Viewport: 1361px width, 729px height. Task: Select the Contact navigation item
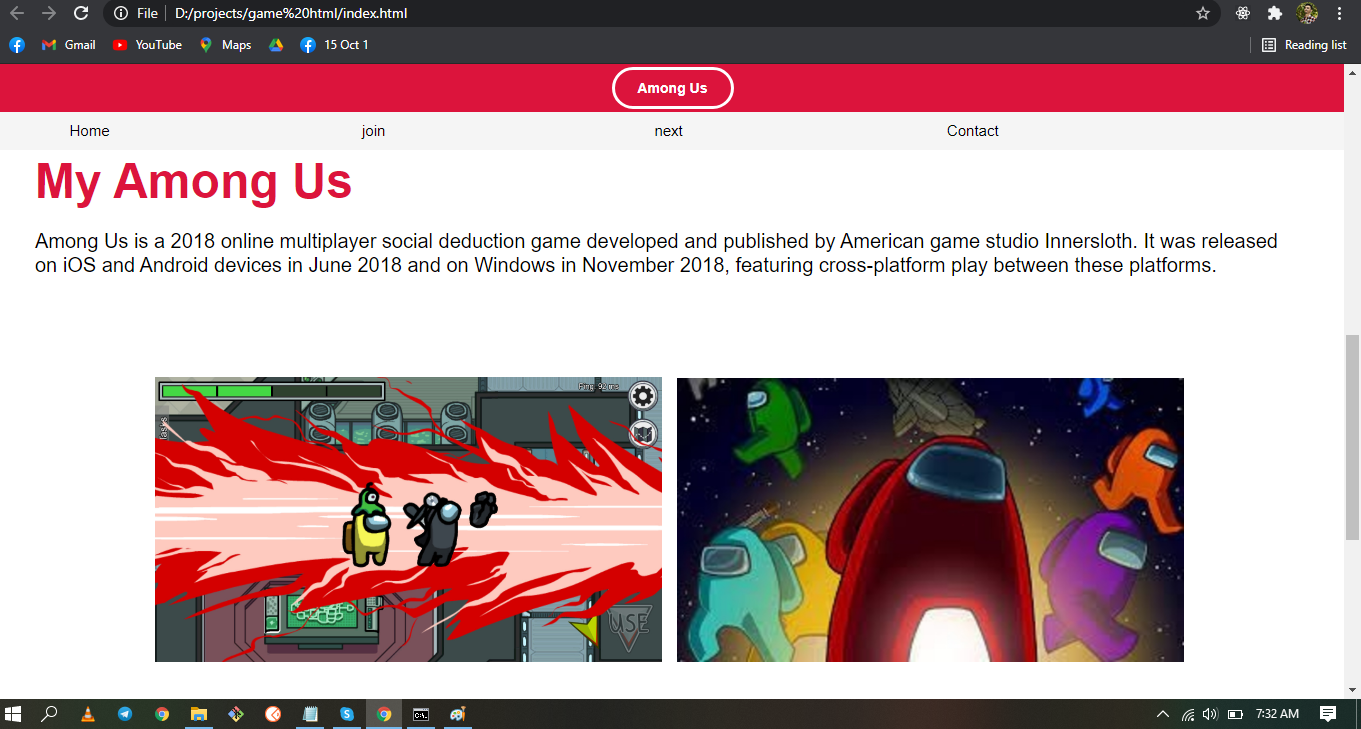tap(972, 131)
